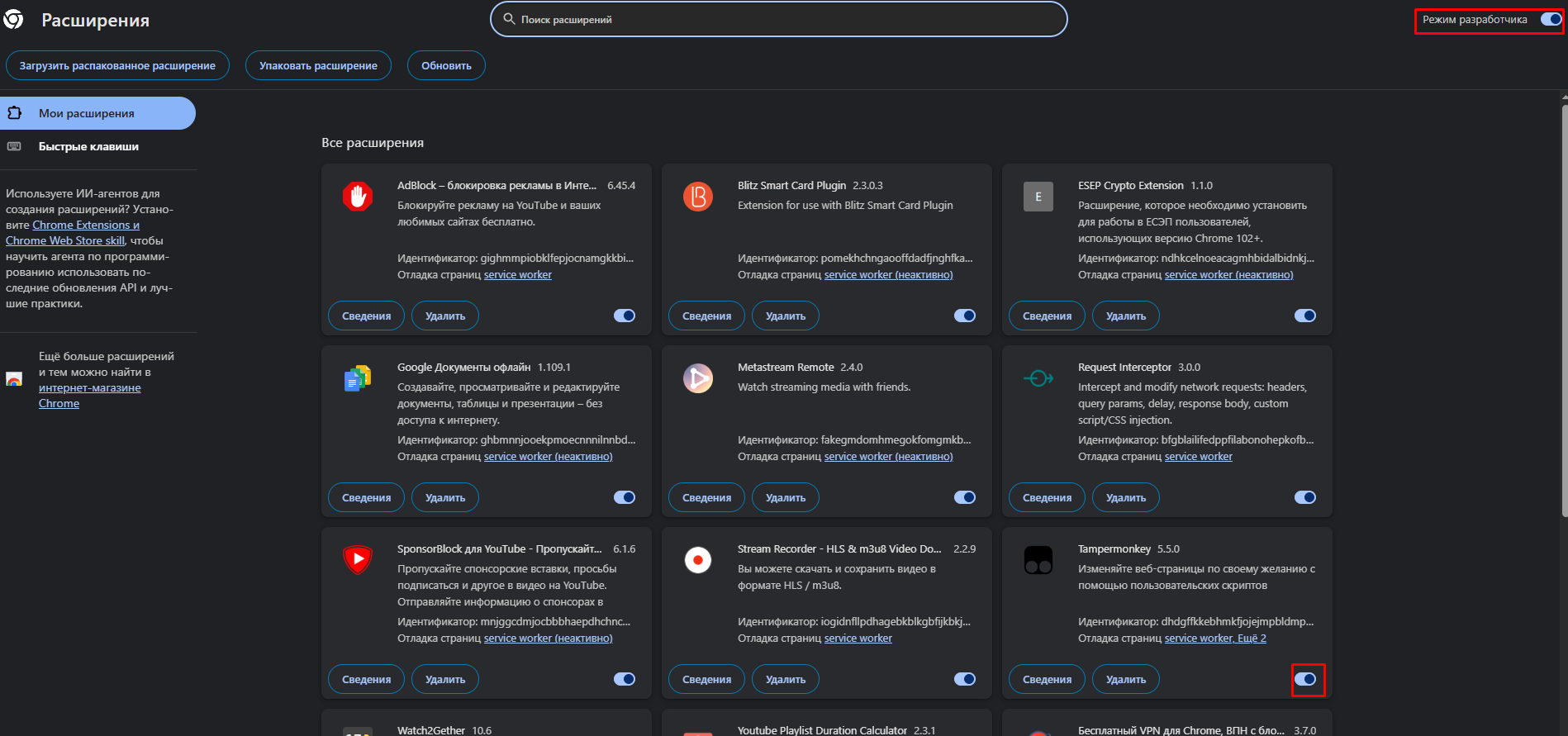
Task: Click the Chrome logo beside the Расширения title
Action: point(13,19)
